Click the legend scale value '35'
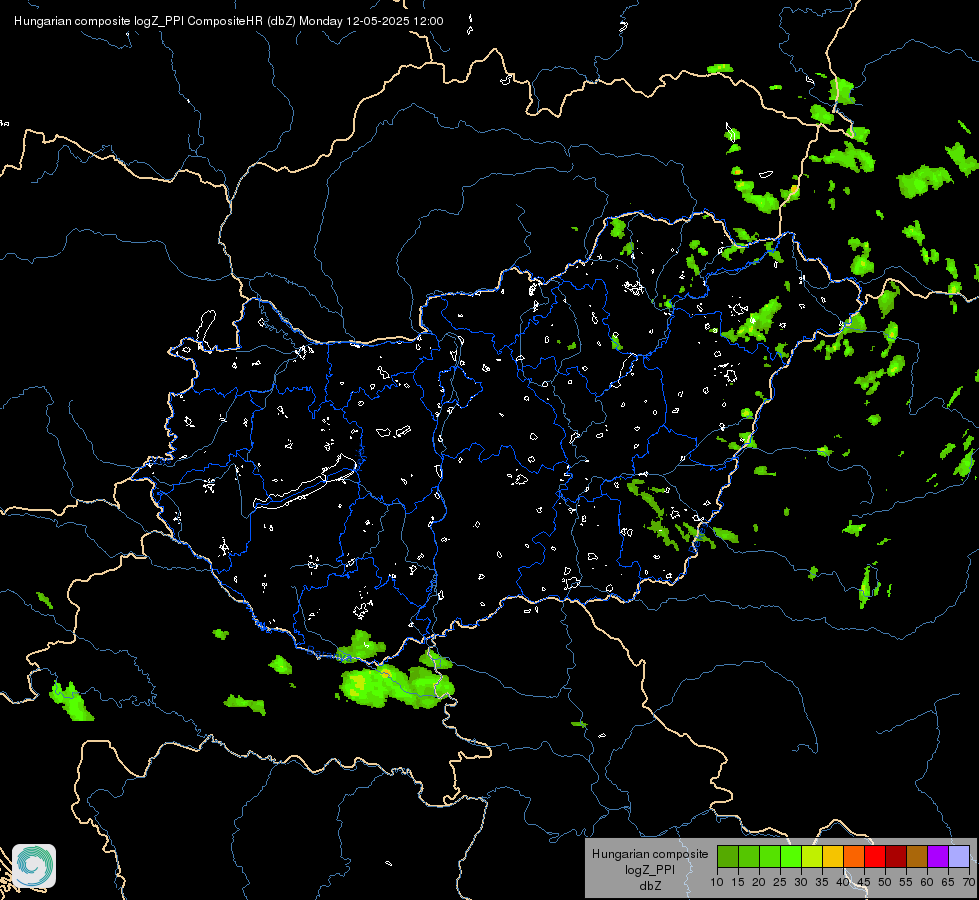Viewport: 979px width, 900px height. pyautogui.click(x=822, y=883)
